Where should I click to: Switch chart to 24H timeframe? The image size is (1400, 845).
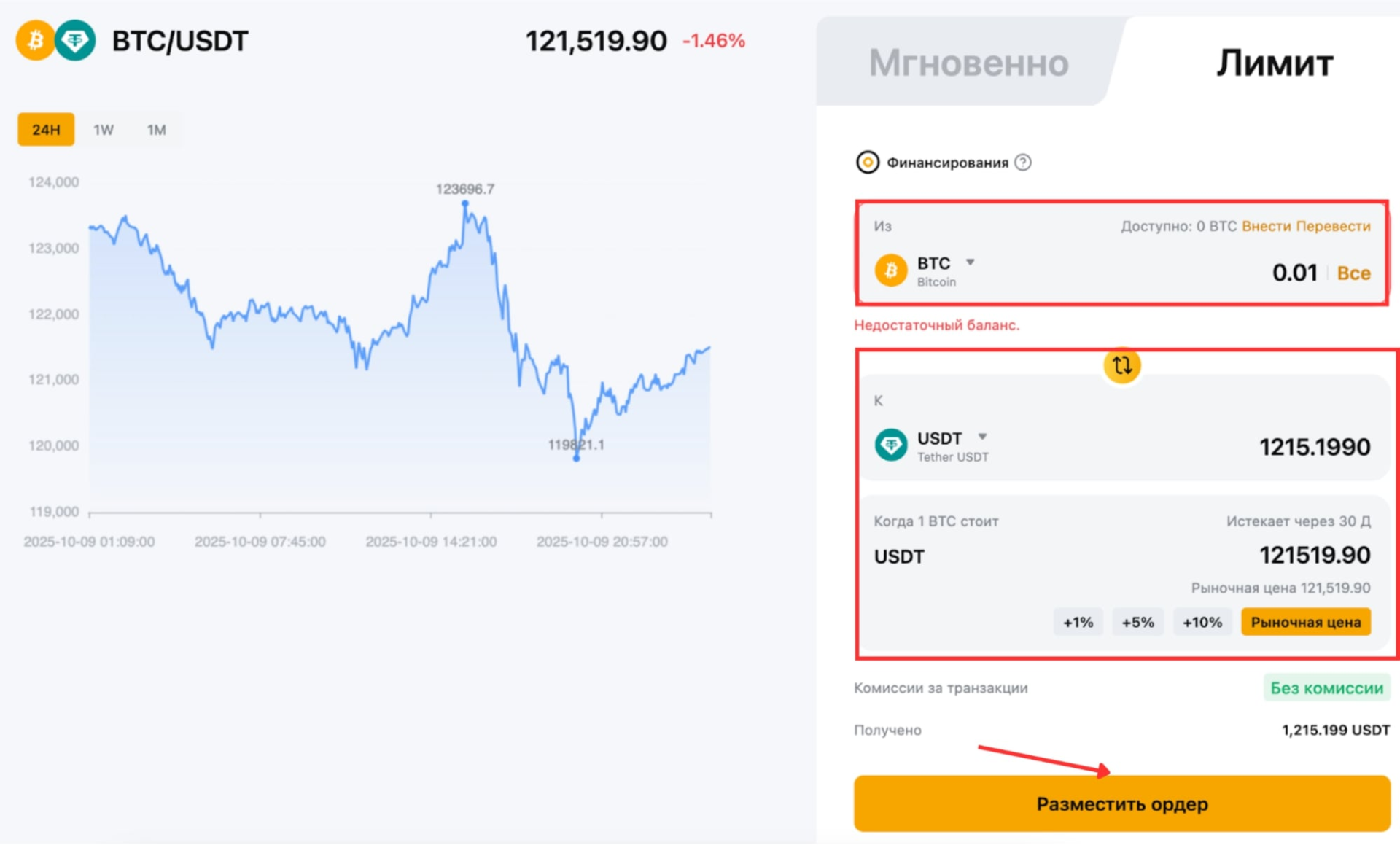[46, 130]
